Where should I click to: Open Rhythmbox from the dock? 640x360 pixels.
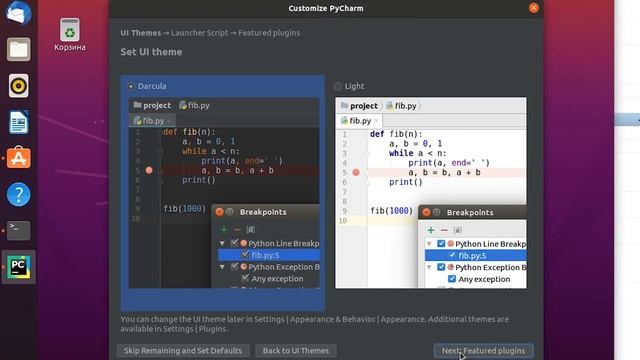click(x=18, y=86)
